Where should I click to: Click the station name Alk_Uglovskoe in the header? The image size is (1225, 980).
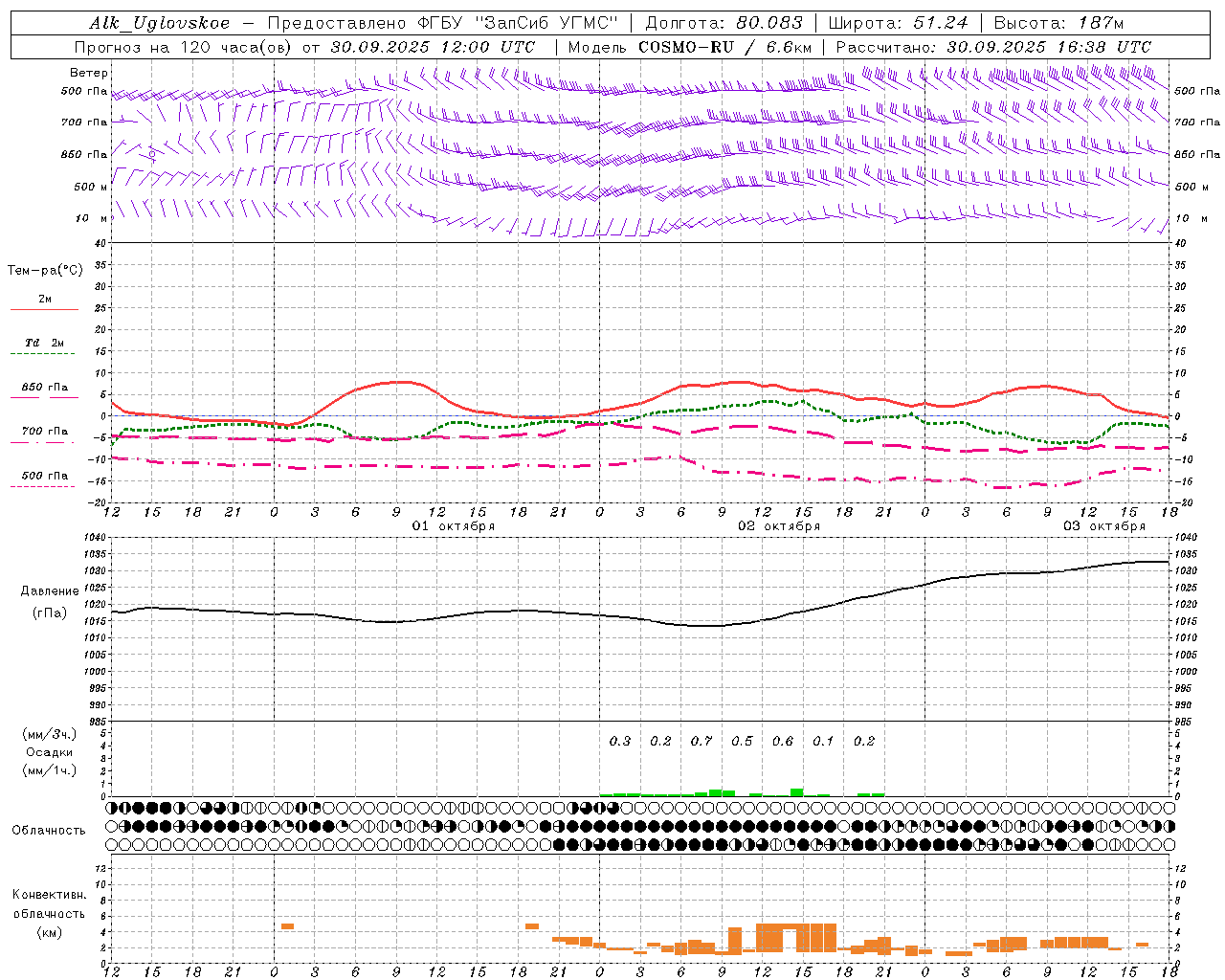coord(160,23)
